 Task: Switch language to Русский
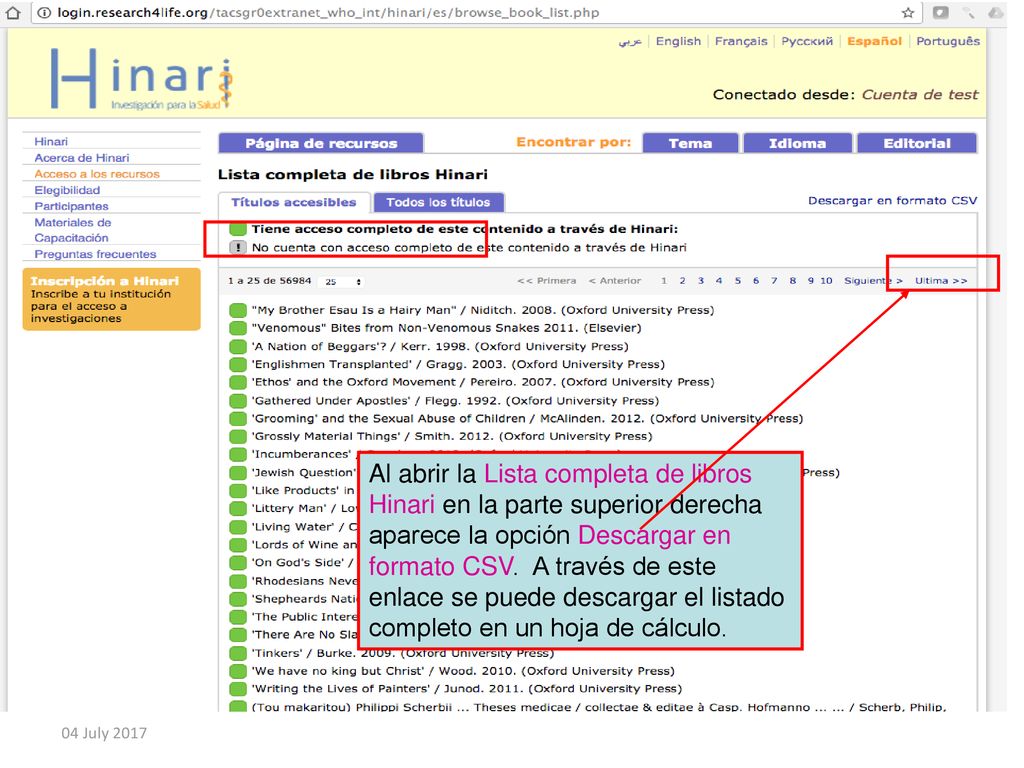pos(807,41)
